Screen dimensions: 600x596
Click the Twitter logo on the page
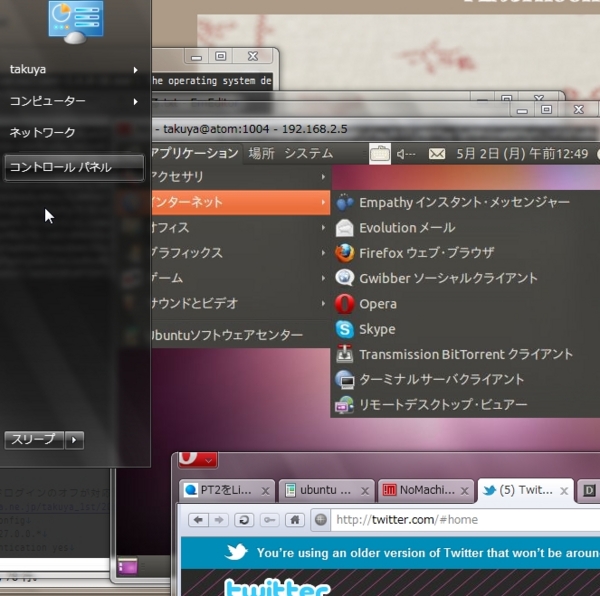(x=277, y=587)
